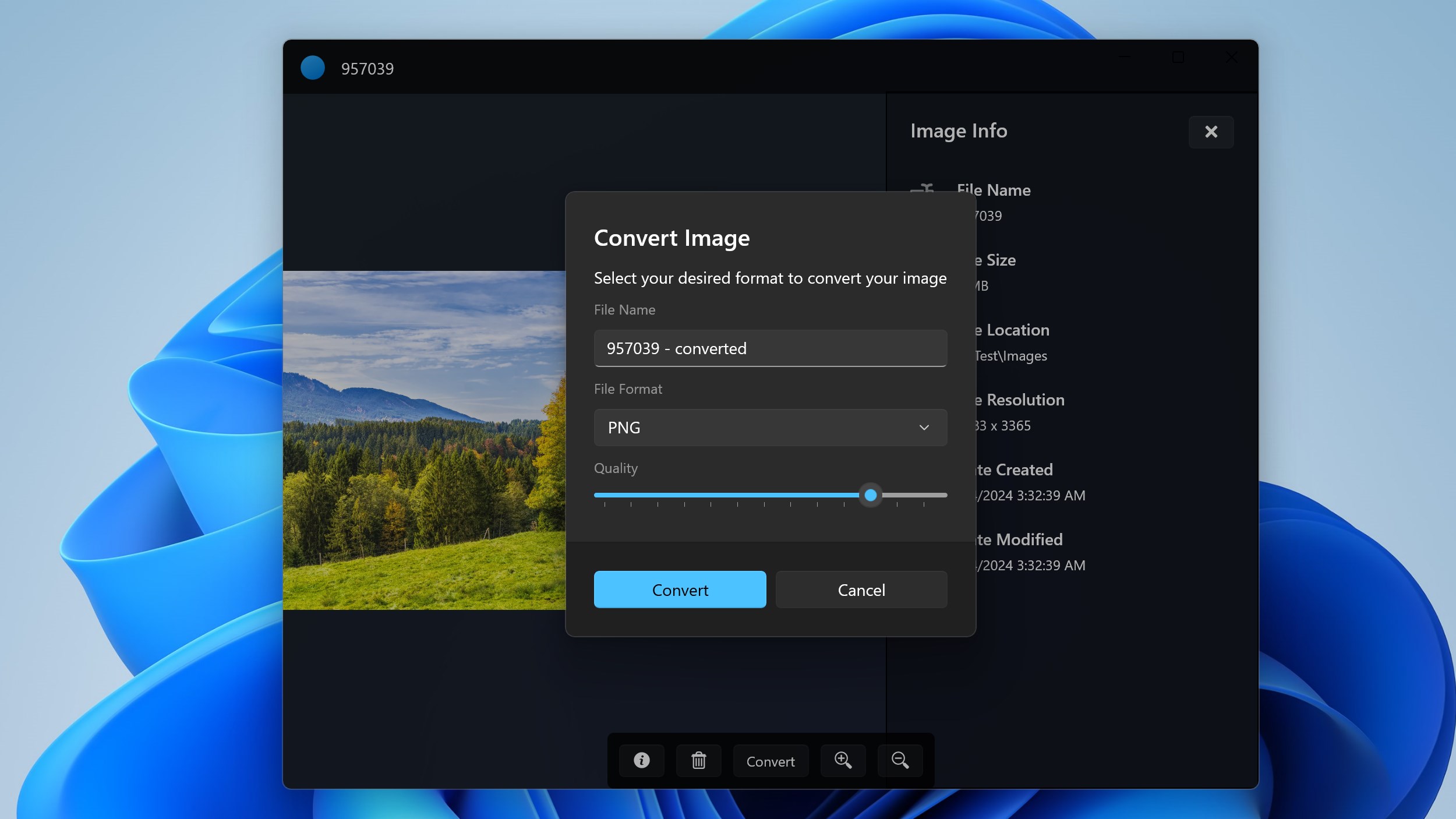Maximize the 957039 window
The image size is (1456, 819).
[x=1178, y=57]
